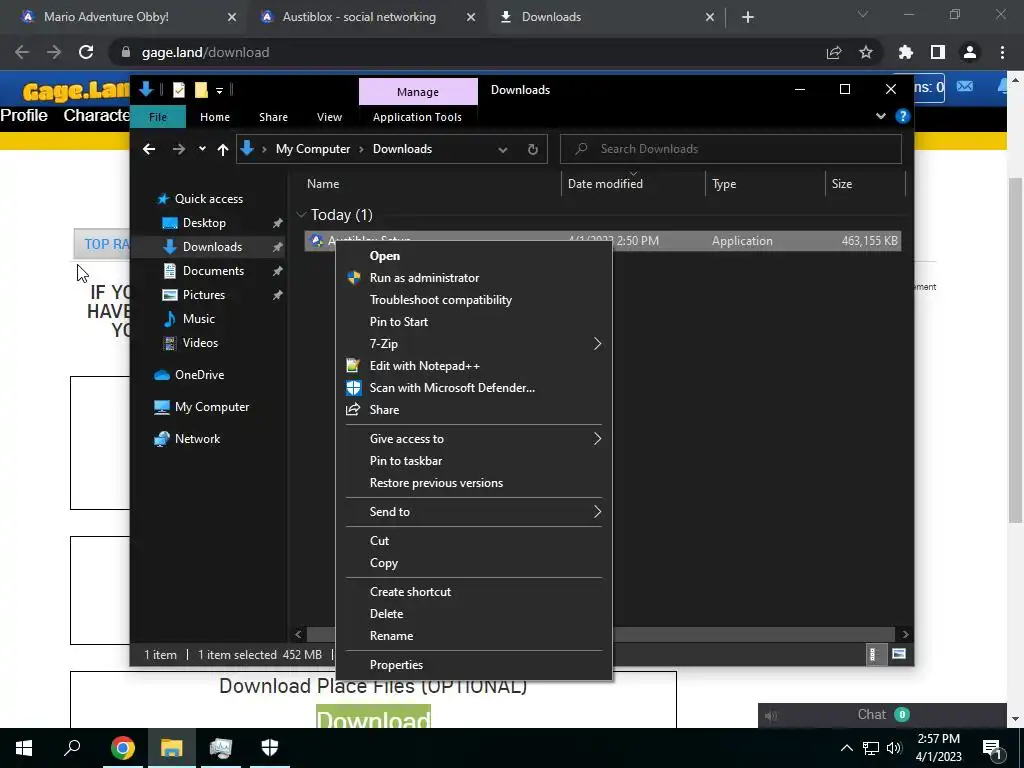Click Pin to taskbar
Viewport: 1024px width, 768px height.
click(x=473, y=461)
